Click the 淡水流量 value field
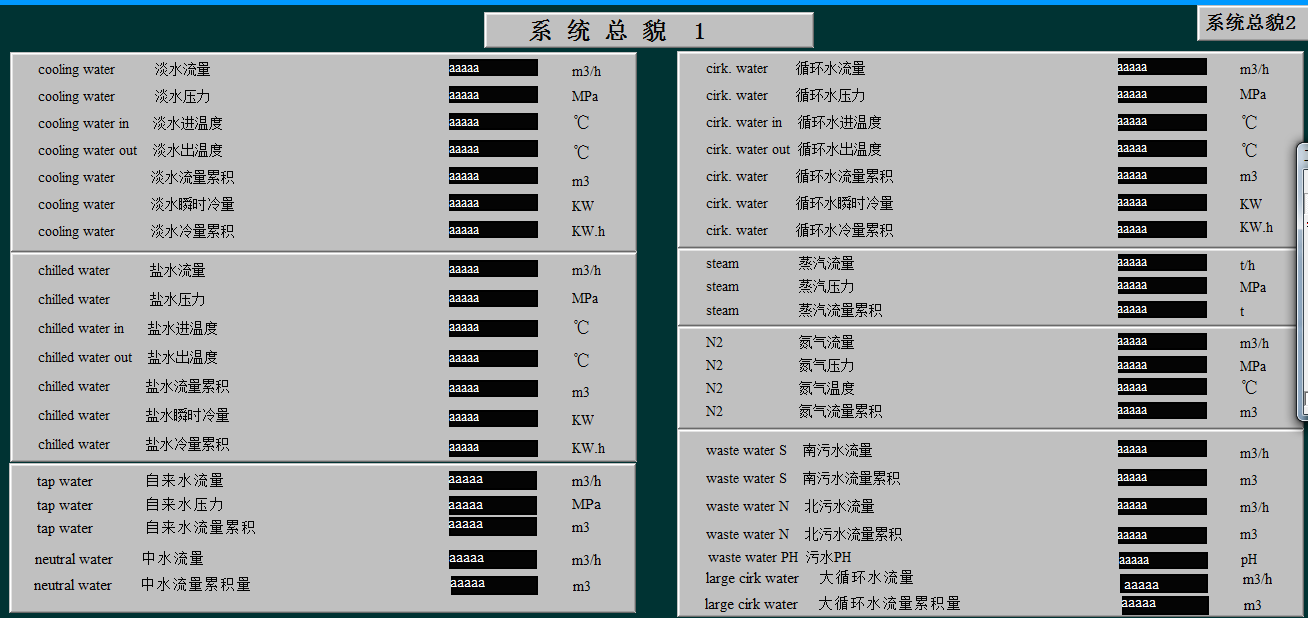Screen dimensions: 1308x618 click(x=492, y=67)
